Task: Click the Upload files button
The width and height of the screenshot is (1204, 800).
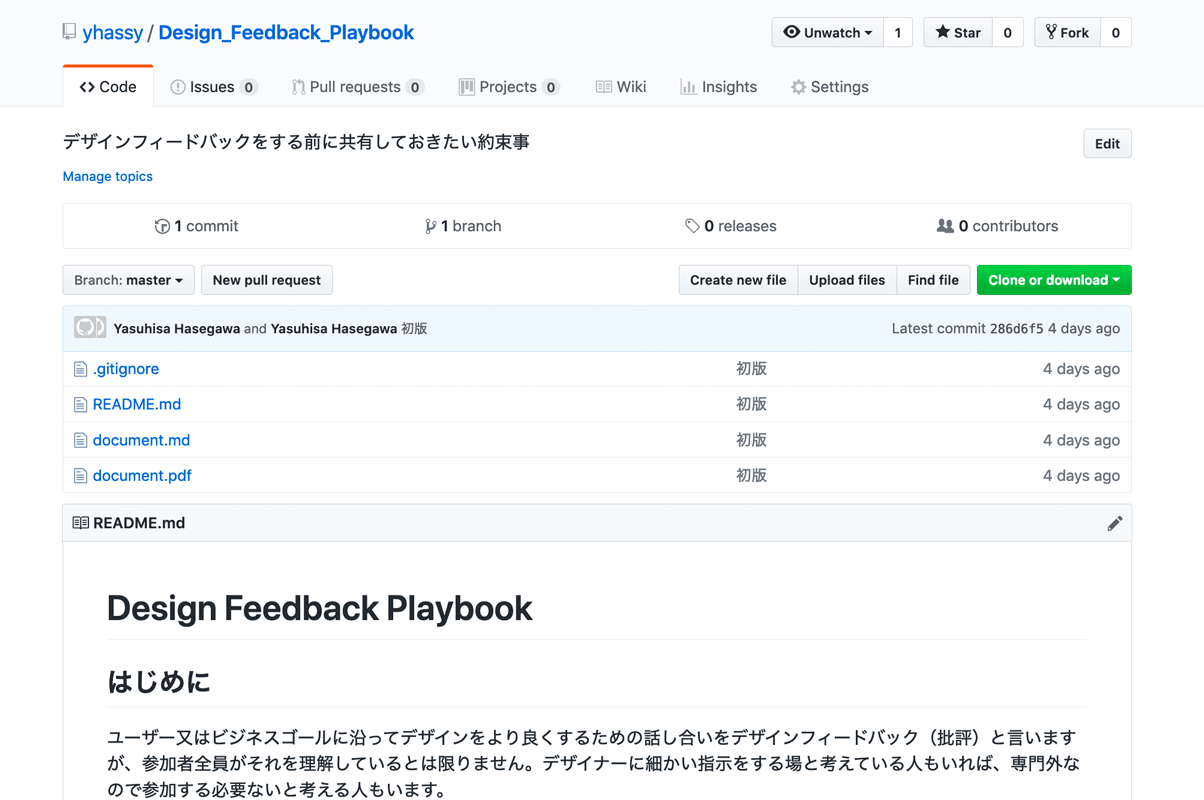Action: pos(847,280)
